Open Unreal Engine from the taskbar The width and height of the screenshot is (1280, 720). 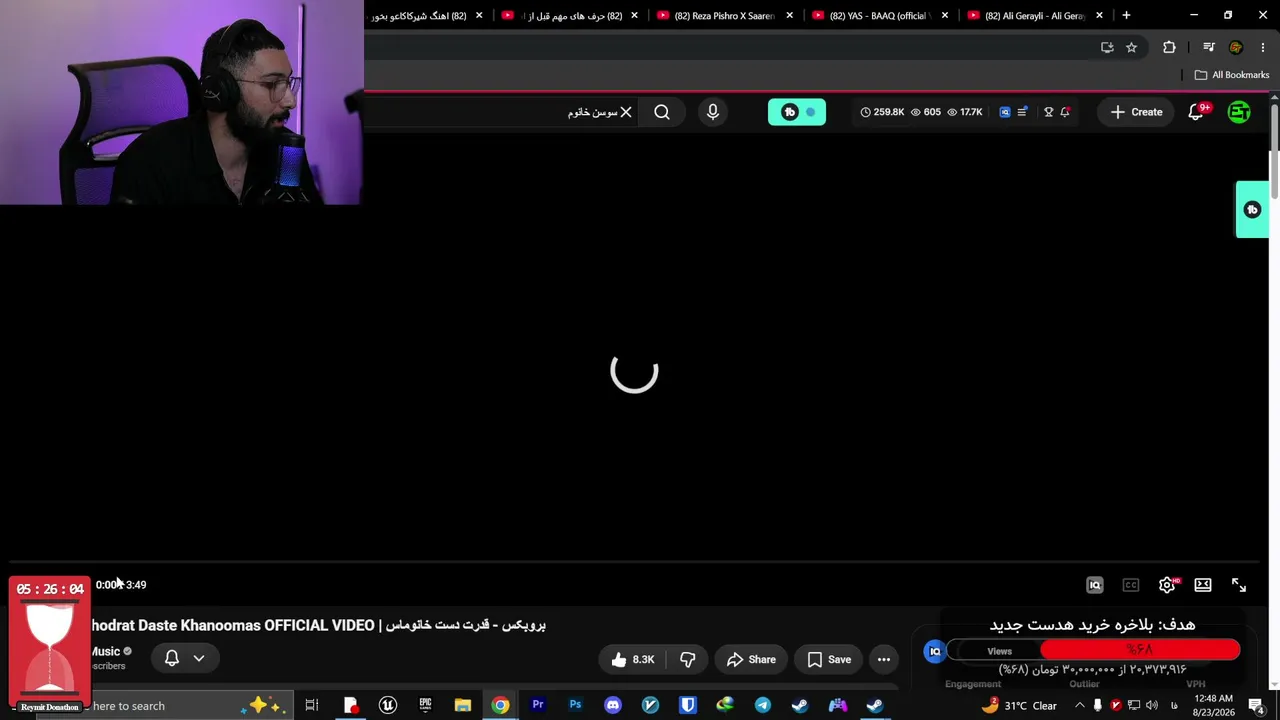pyautogui.click(x=388, y=706)
